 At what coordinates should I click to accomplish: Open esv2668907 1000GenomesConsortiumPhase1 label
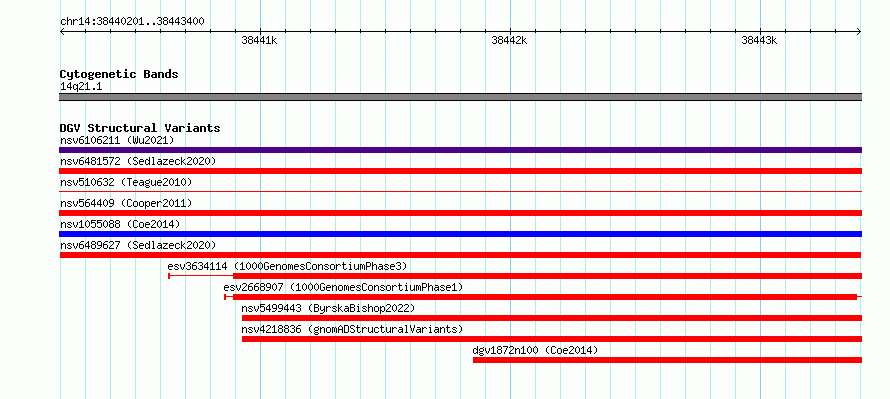[x=343, y=287]
